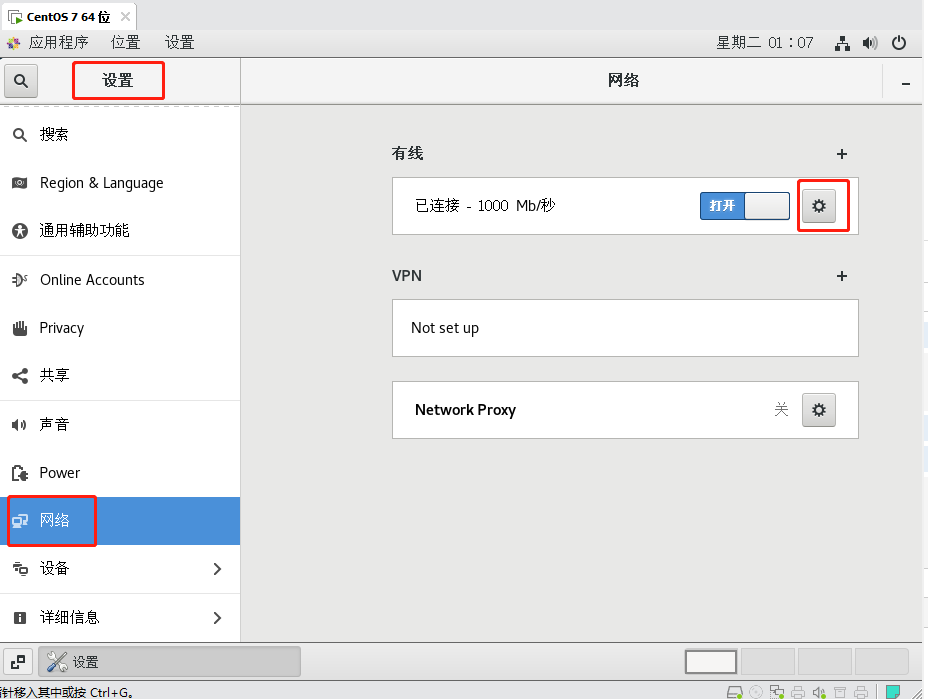Click the Privacy hand icon
Screen dimensions: 928x699
coord(20,328)
